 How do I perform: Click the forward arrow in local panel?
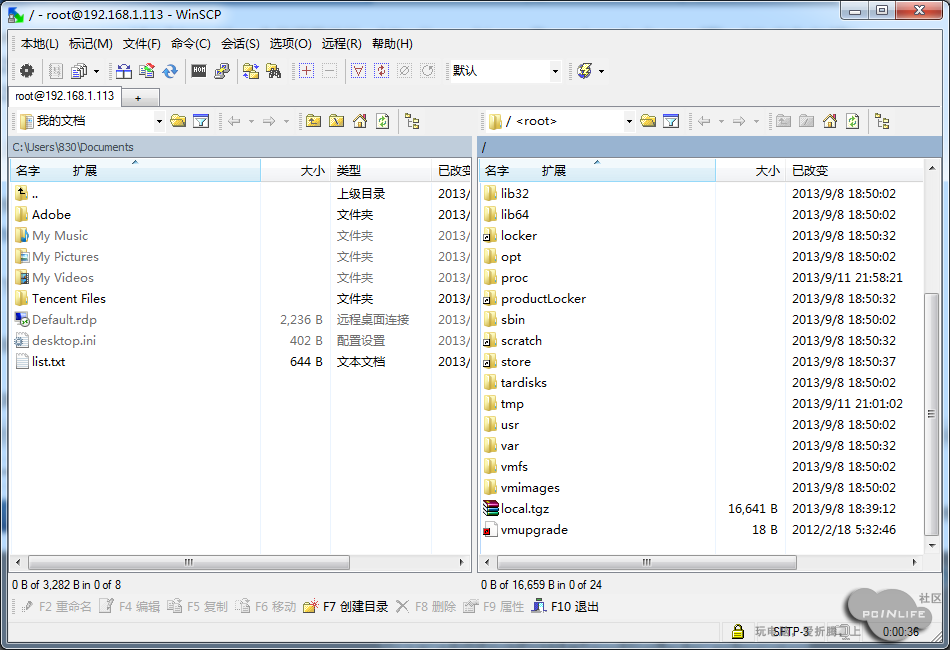coord(269,121)
